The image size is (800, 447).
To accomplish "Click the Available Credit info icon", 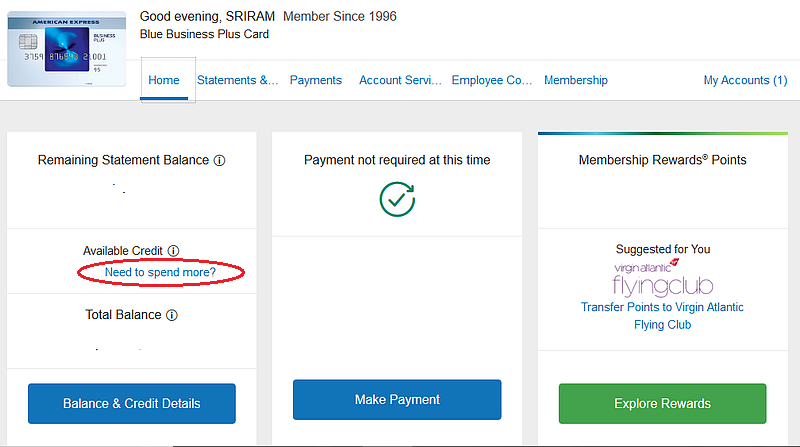I will tap(173, 251).
